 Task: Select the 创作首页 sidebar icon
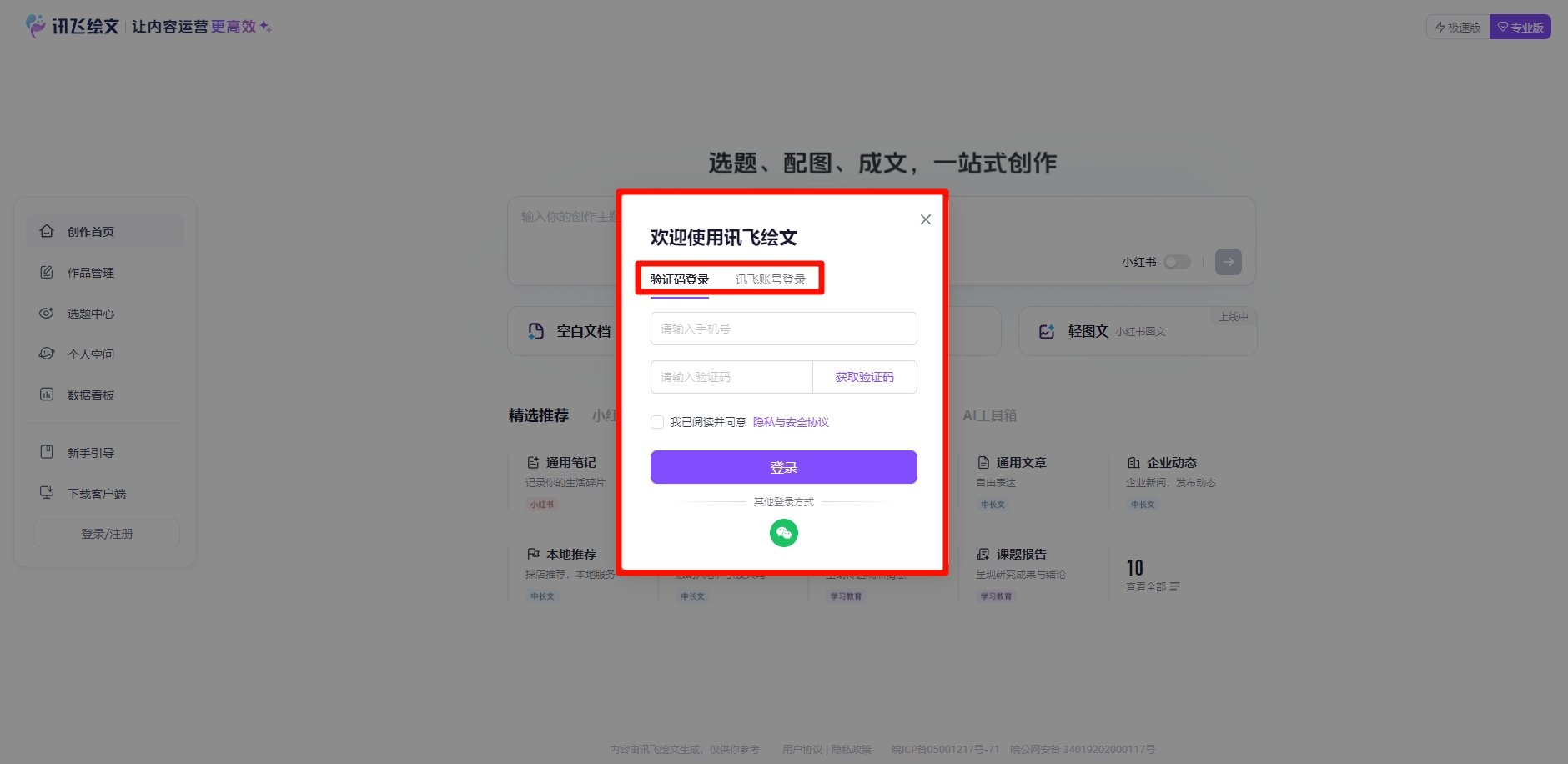[48, 231]
